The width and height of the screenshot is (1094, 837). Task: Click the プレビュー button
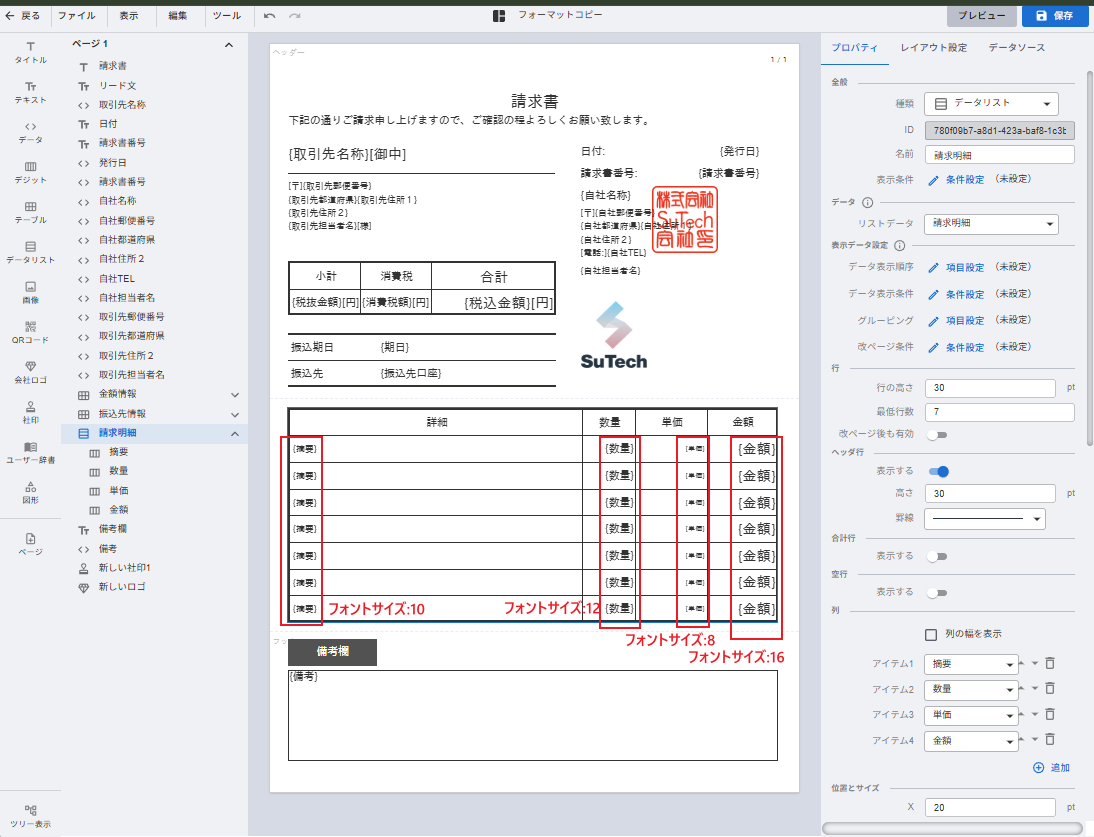tap(981, 16)
